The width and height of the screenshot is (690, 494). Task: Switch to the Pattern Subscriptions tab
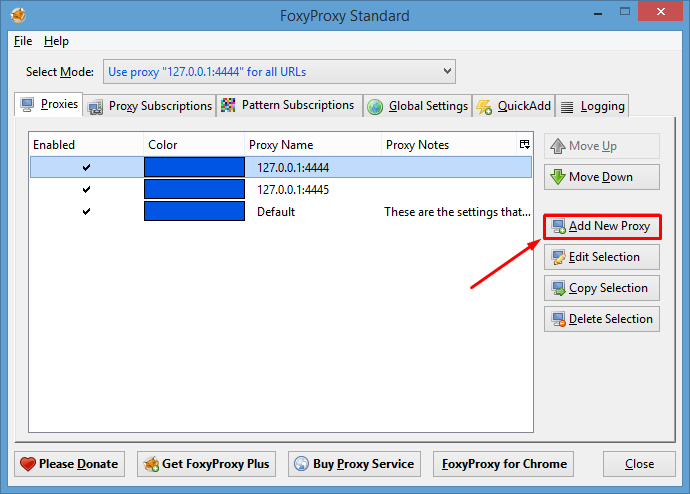(289, 106)
